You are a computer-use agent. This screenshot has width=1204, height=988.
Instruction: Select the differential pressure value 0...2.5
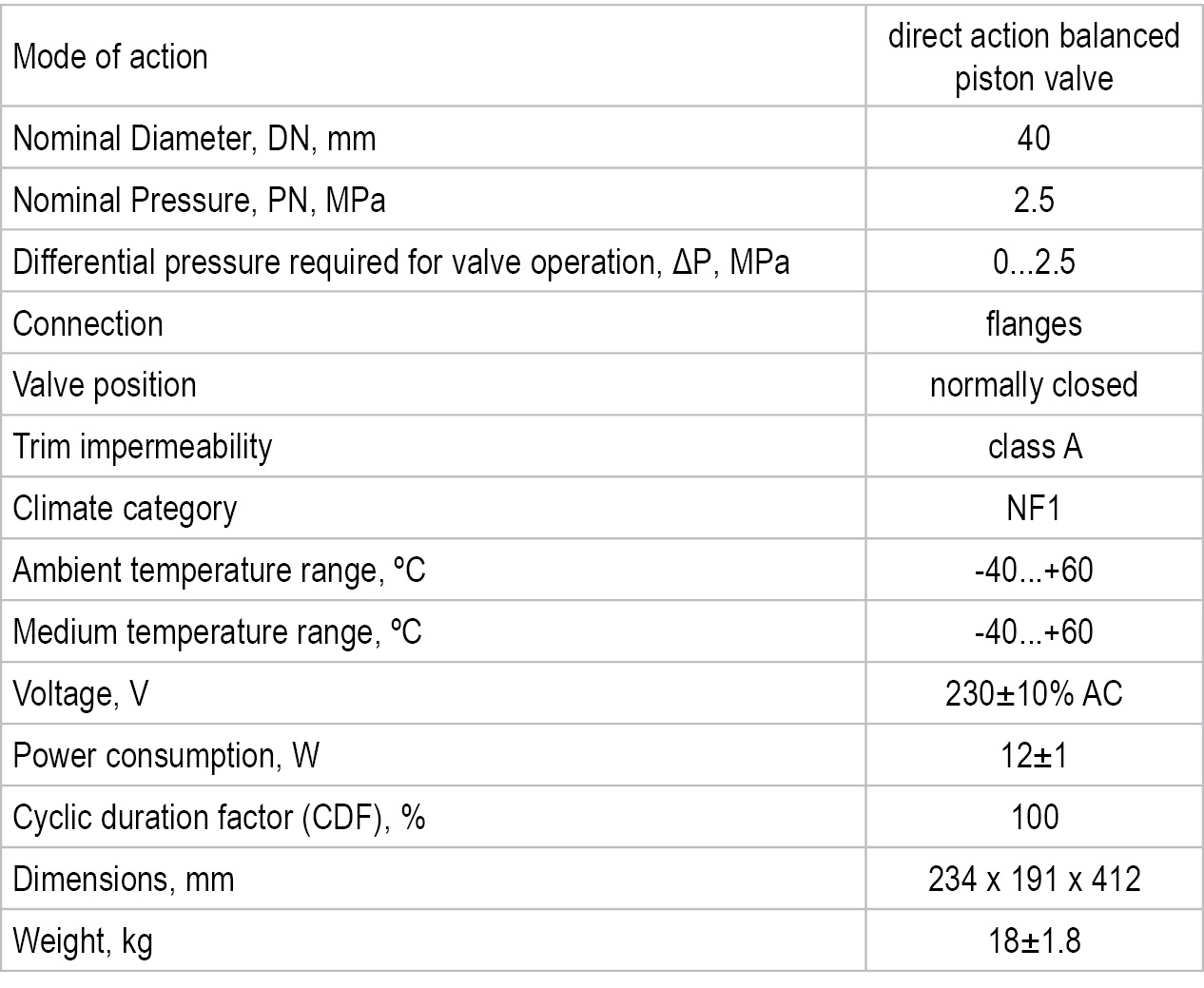click(x=1034, y=262)
